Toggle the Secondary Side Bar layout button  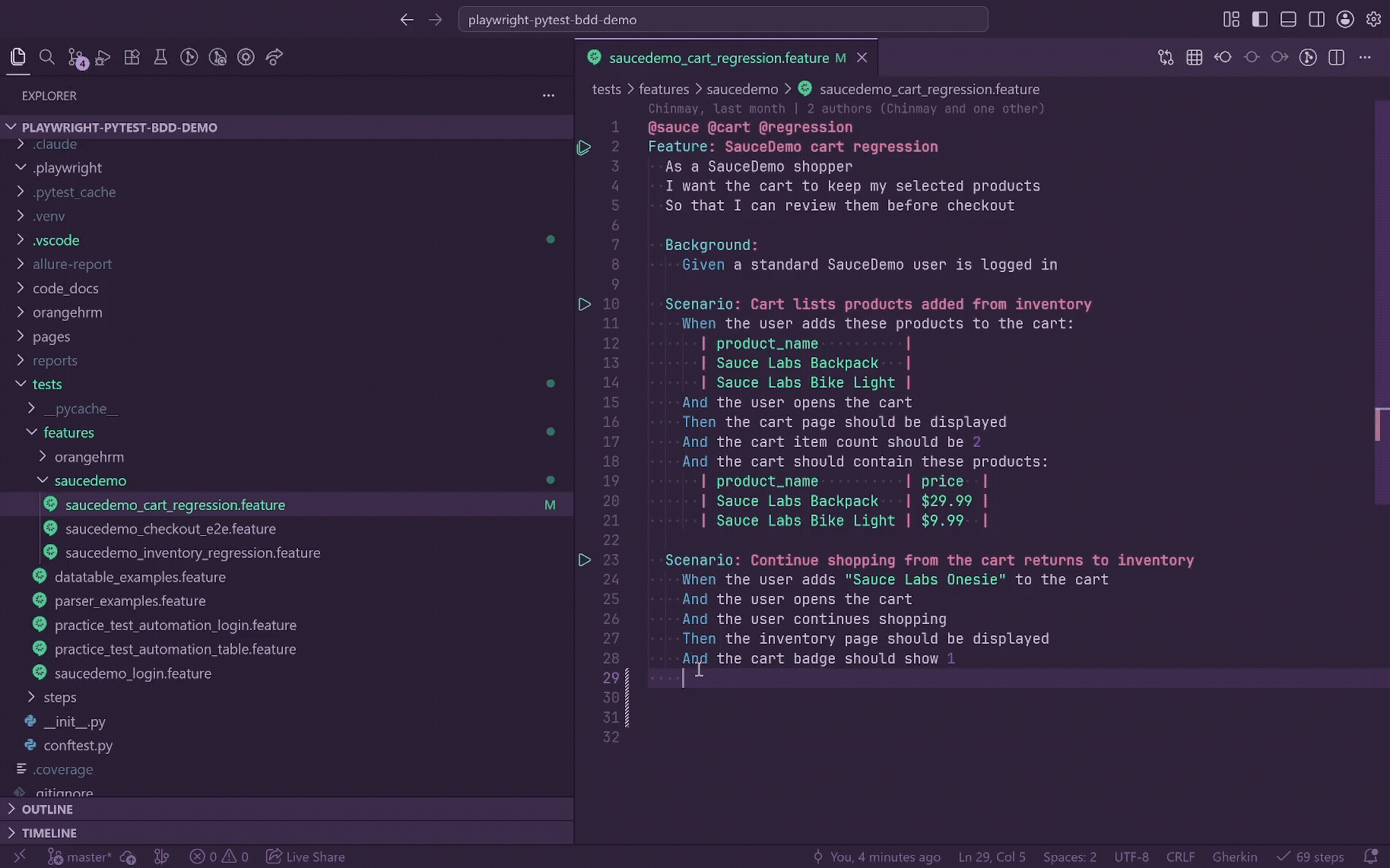(x=1317, y=19)
